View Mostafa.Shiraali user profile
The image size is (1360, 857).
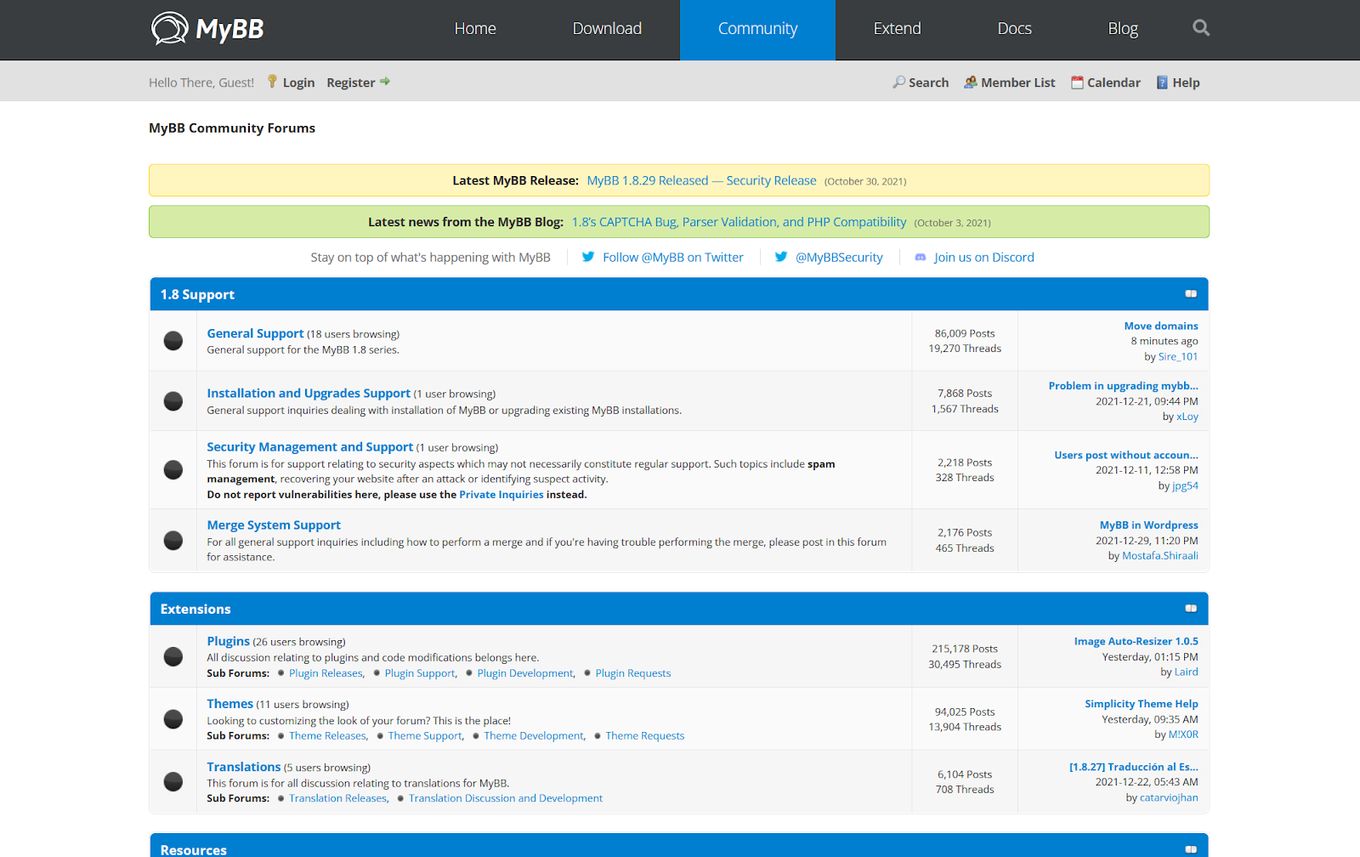[1160, 556]
